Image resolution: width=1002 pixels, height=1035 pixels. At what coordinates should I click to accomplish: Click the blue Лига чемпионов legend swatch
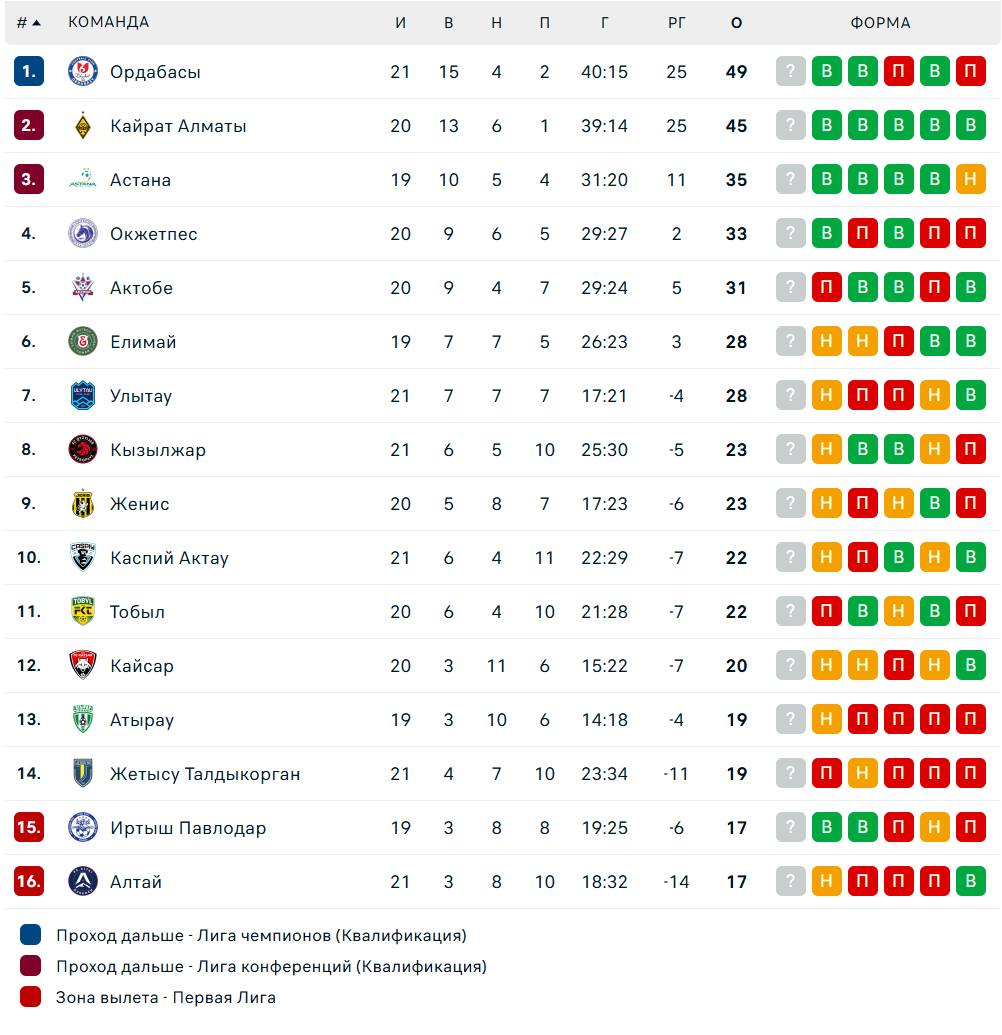[30, 935]
